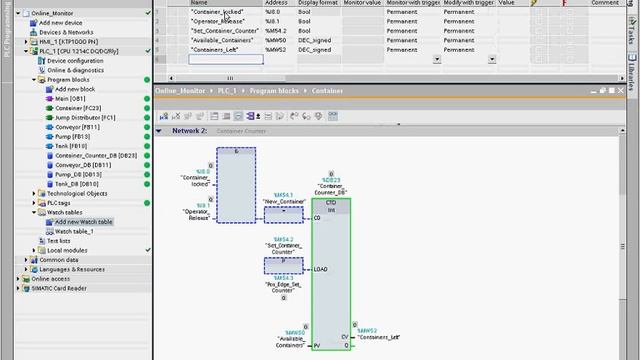Screen dimensions: 640x360
Task: Collapse the Online_Monitor project node
Action: coord(18,13)
